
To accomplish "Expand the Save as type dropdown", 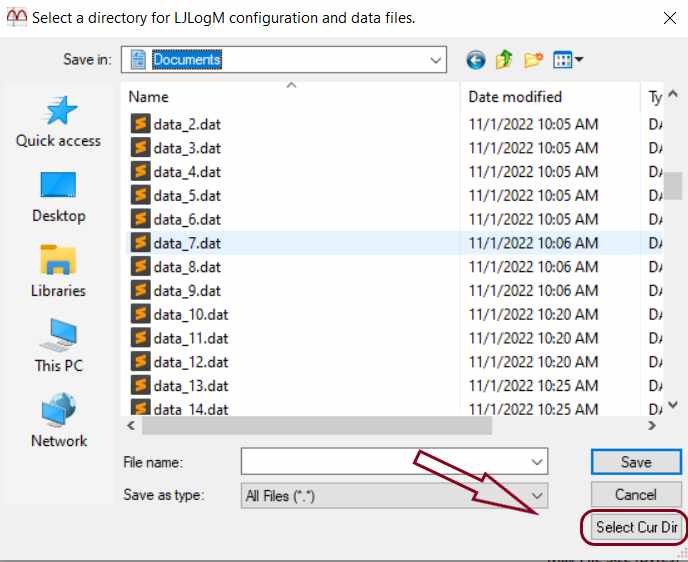I will pyautogui.click(x=538, y=495).
